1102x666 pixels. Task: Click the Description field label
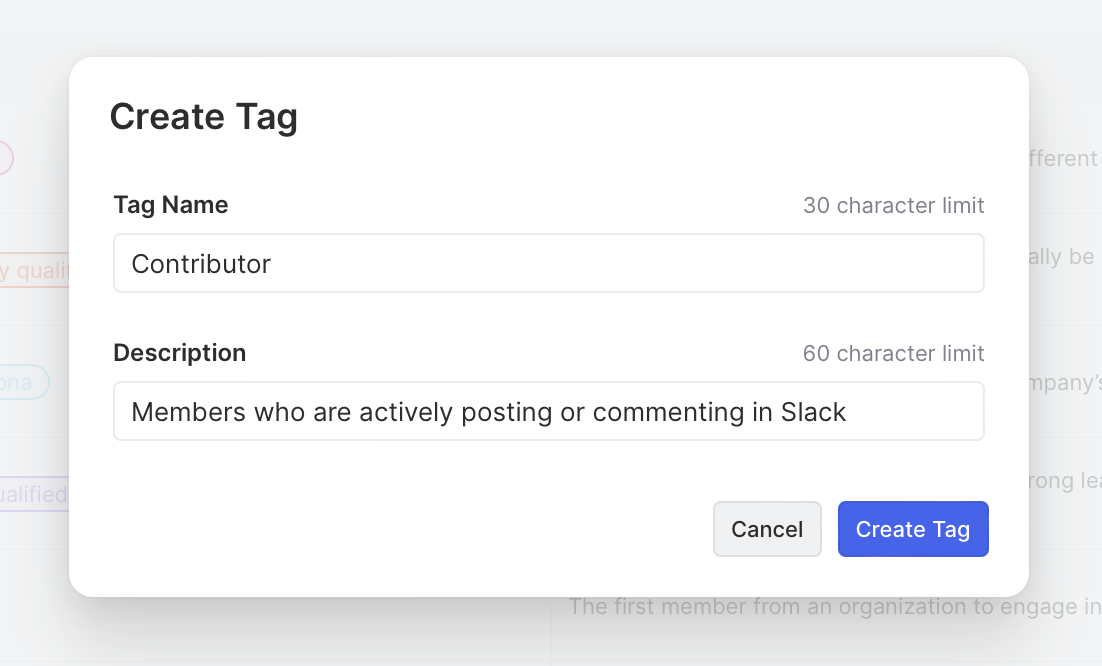coord(179,353)
